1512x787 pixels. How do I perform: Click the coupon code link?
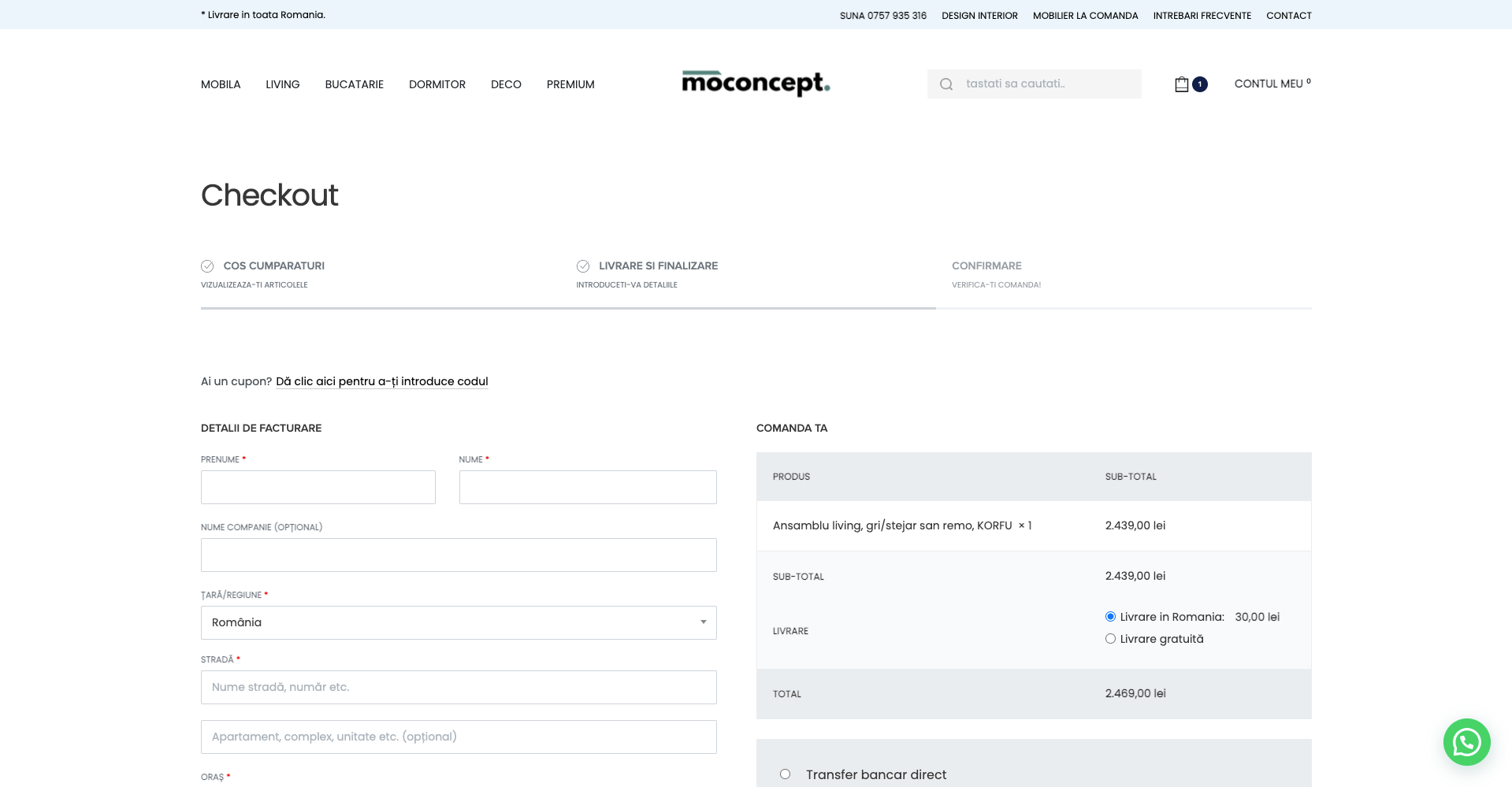click(382, 381)
